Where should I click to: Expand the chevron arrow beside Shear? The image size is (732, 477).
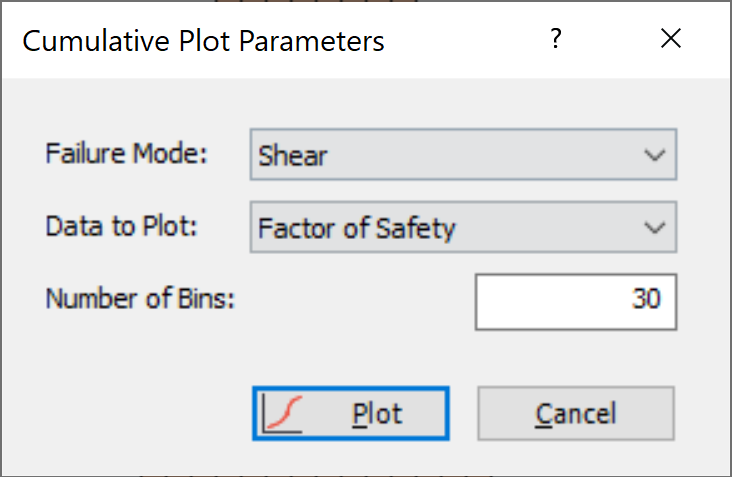coord(655,155)
